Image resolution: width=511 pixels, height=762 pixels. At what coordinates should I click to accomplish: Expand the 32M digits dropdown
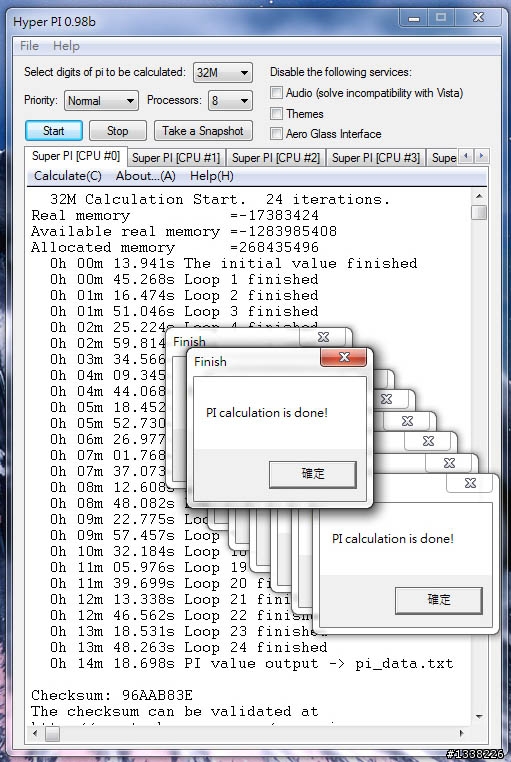pyautogui.click(x=222, y=73)
